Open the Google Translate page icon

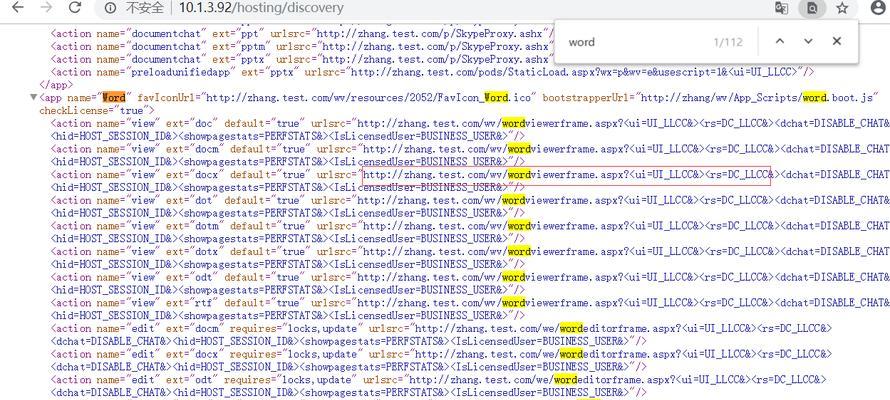pyautogui.click(x=782, y=8)
